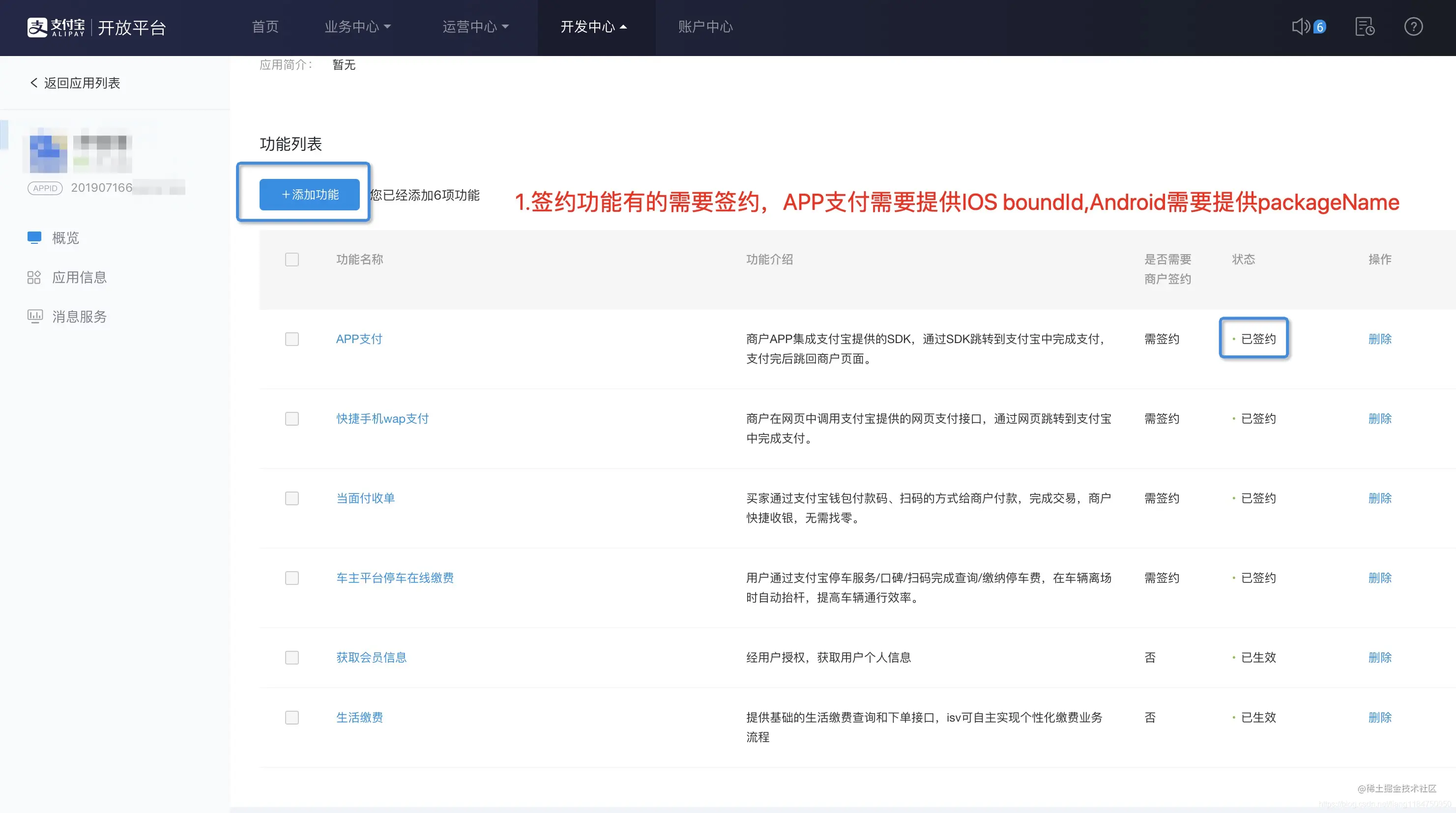Open the APP支付 feature link

click(x=359, y=339)
